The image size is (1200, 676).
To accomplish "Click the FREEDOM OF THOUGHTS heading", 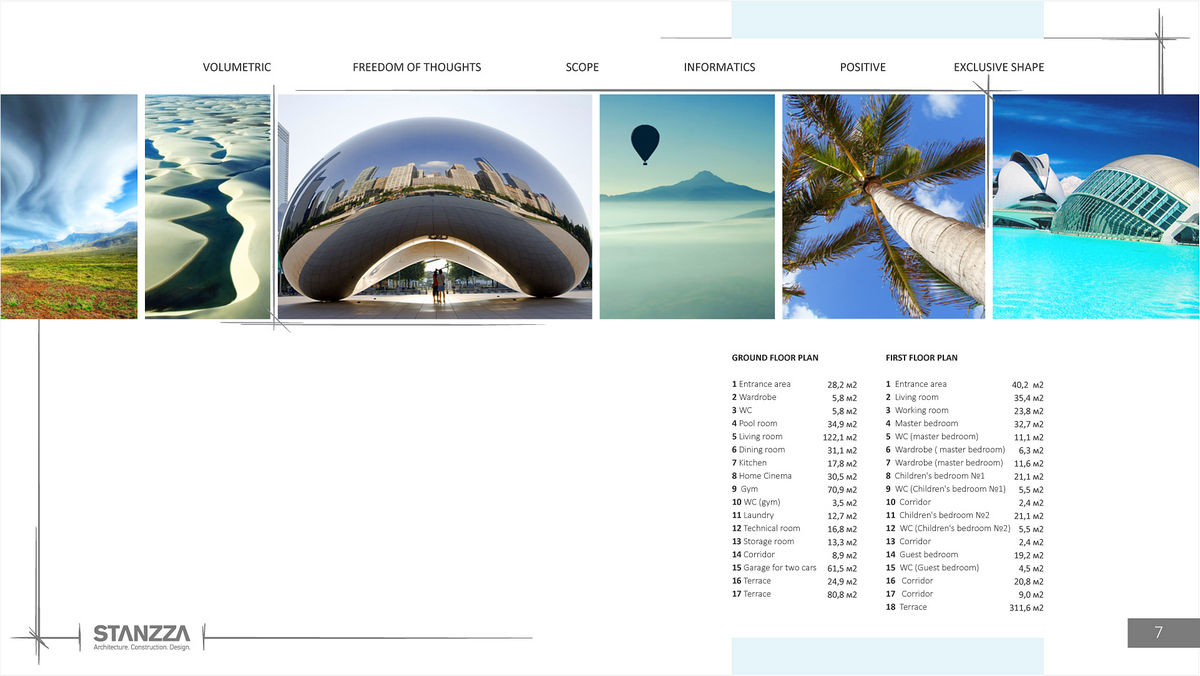I will click(417, 67).
